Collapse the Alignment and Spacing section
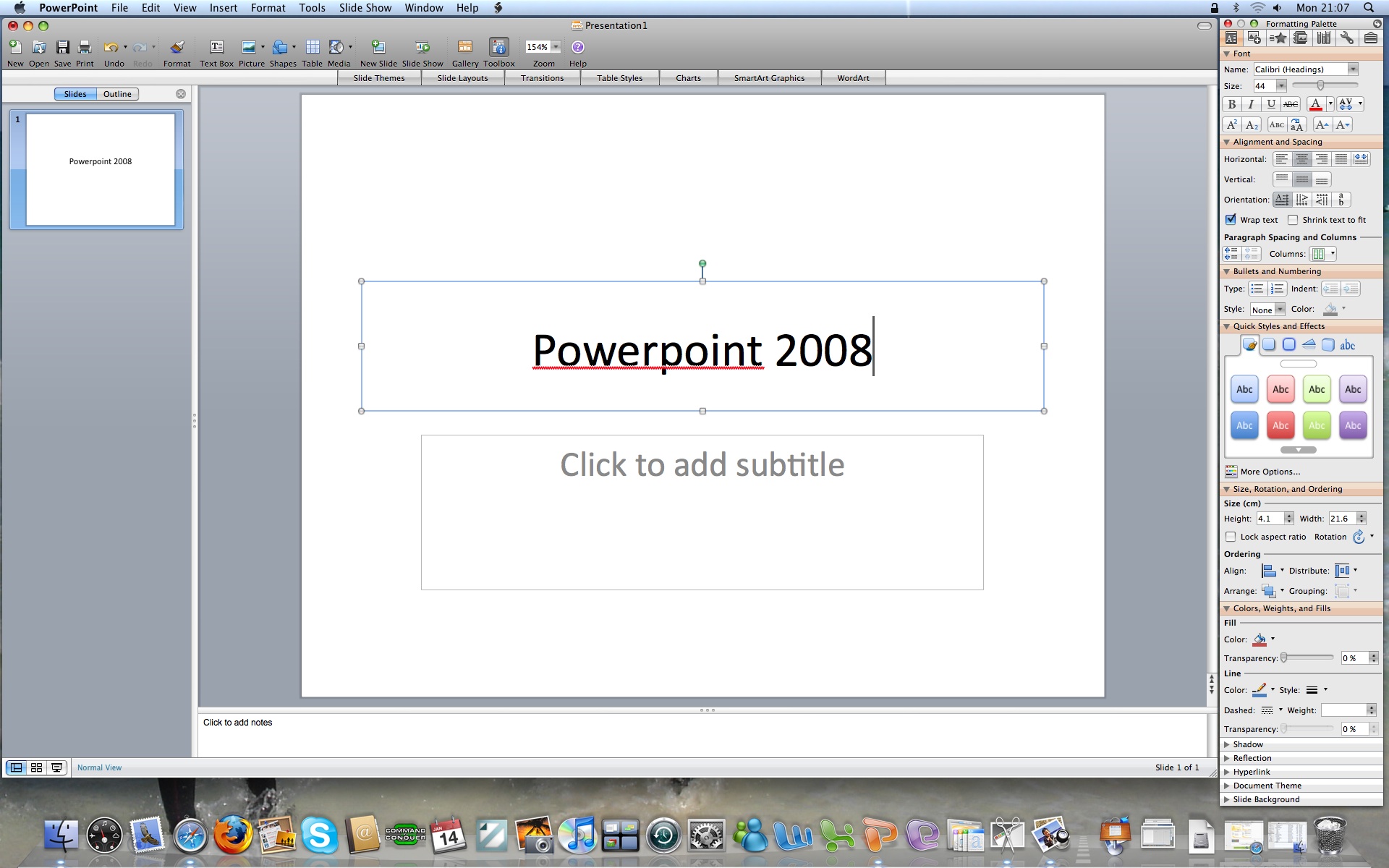Image resolution: width=1389 pixels, height=868 pixels. coord(1227,142)
